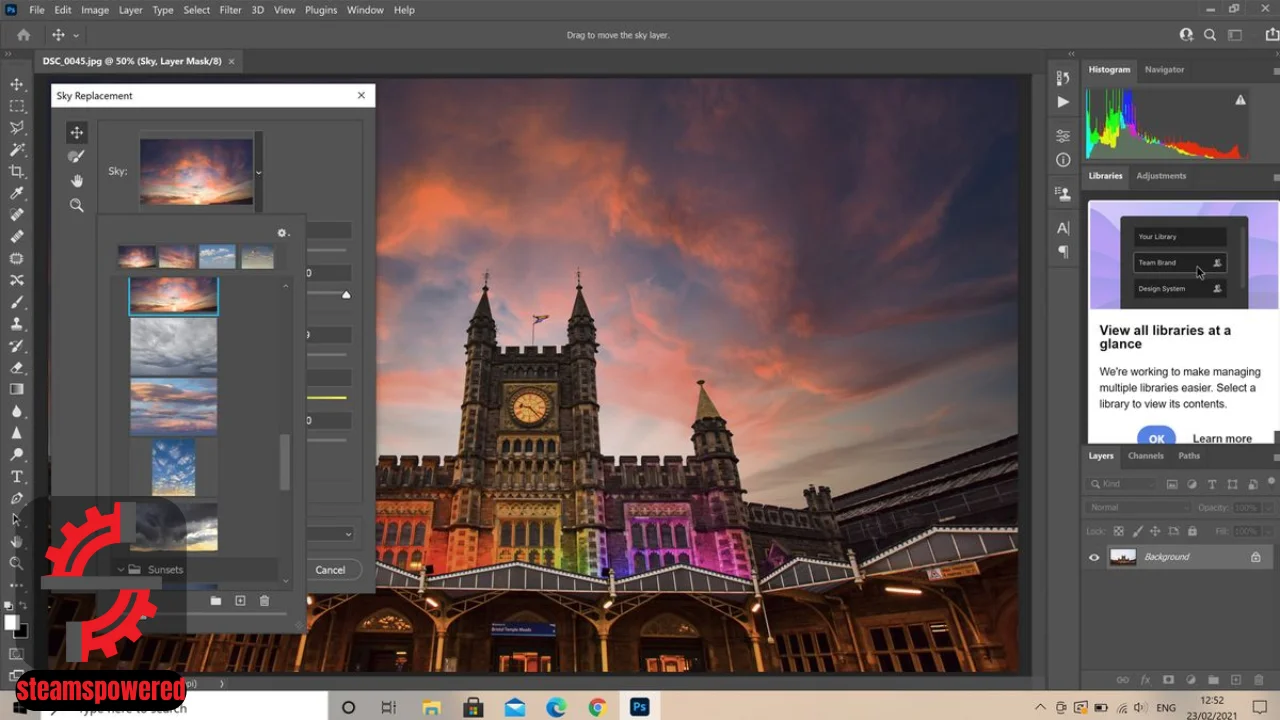Click the histogram warning triangle
Viewport: 1280px width, 720px height.
tap(1240, 100)
